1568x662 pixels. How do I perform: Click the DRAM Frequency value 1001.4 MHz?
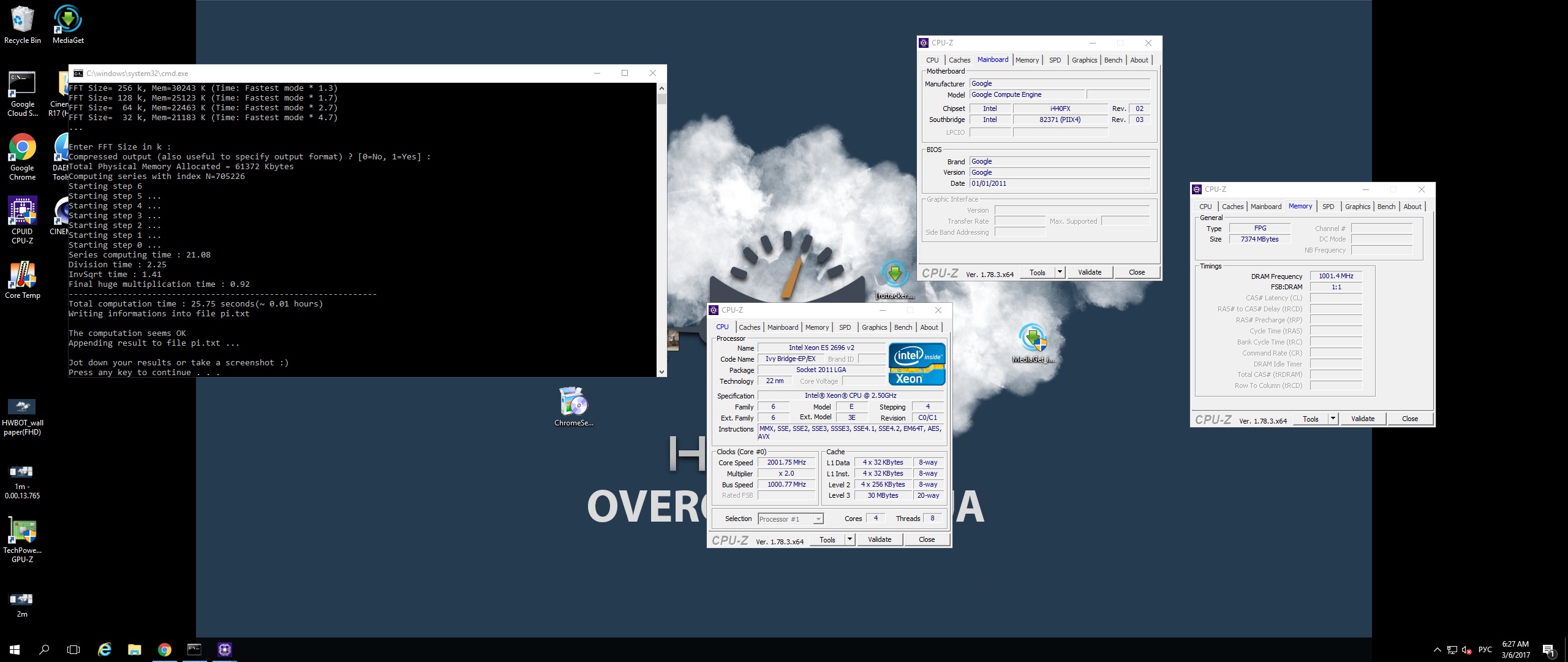click(x=1336, y=276)
